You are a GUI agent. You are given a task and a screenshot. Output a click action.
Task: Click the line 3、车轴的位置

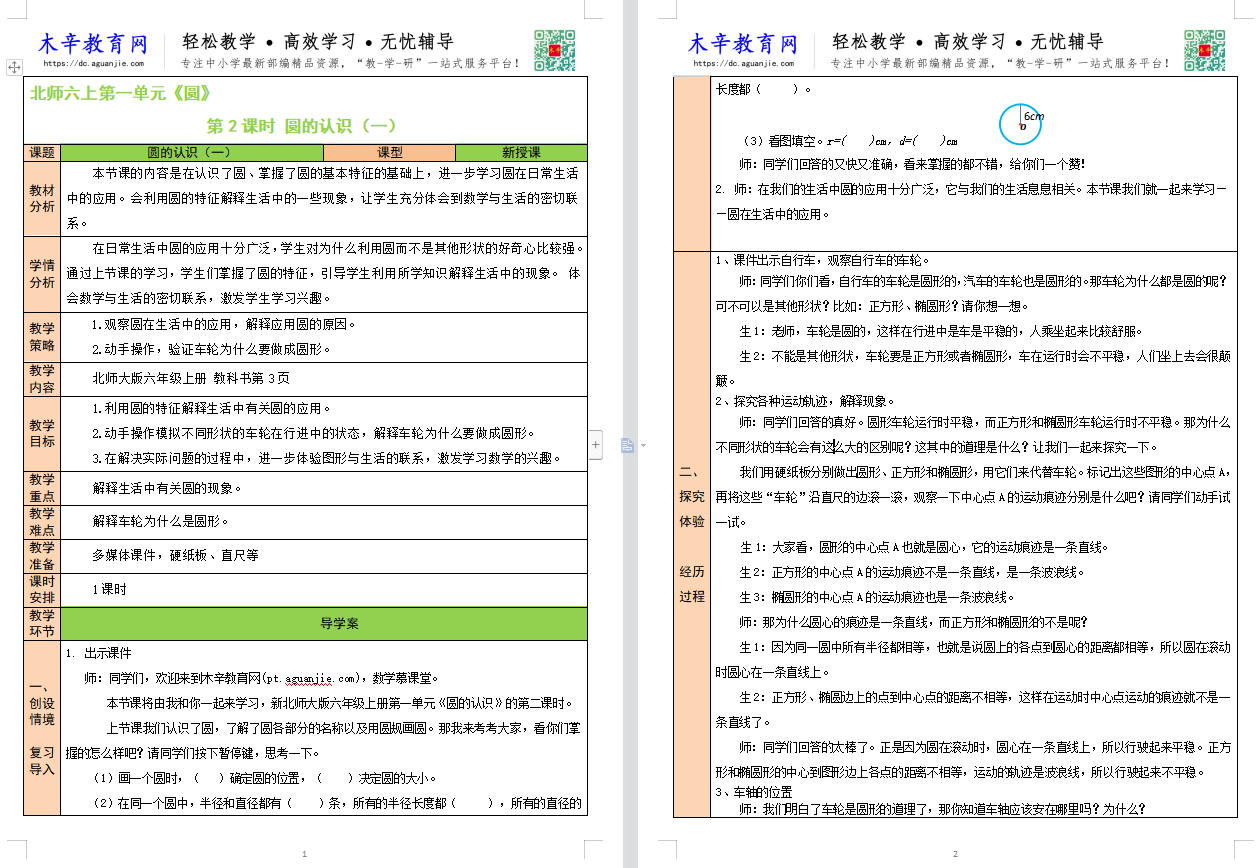pos(755,792)
